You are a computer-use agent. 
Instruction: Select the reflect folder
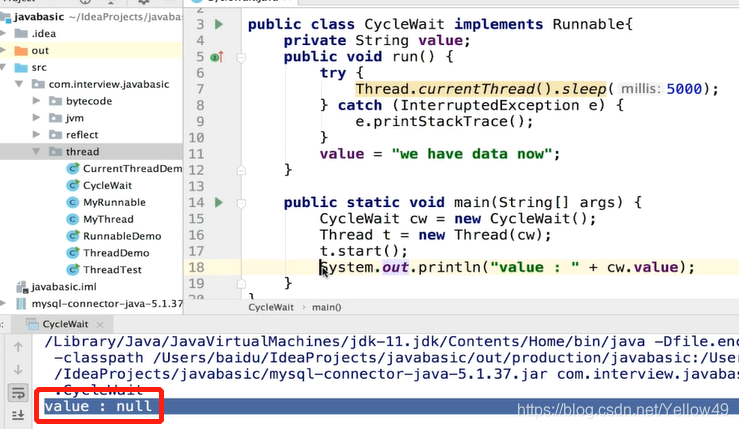(x=82, y=135)
